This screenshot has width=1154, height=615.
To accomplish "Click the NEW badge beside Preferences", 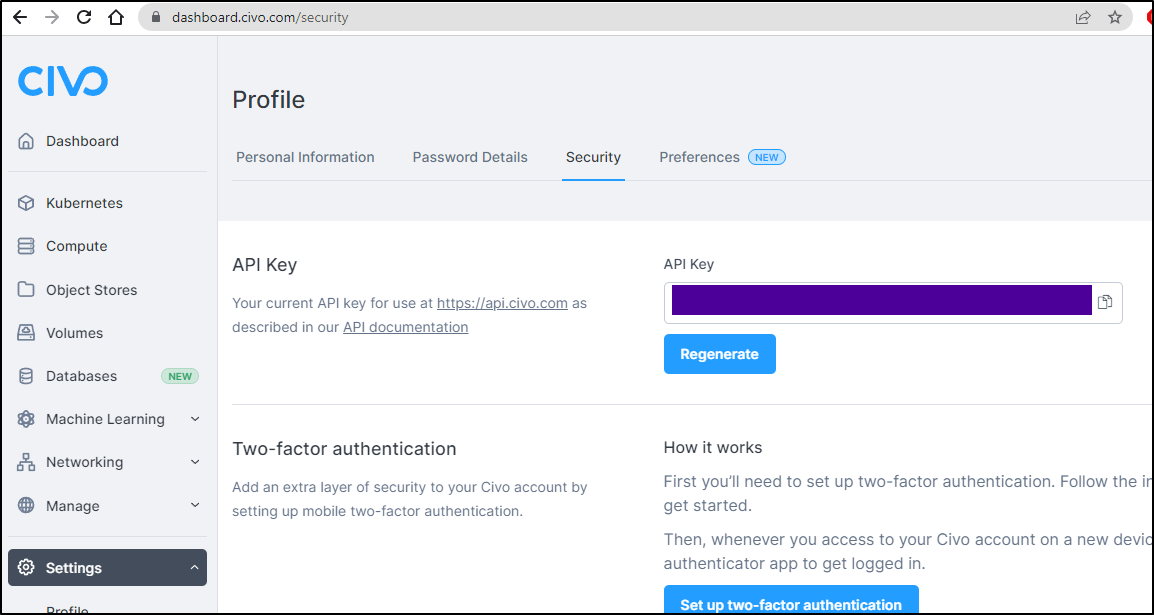I will [767, 157].
